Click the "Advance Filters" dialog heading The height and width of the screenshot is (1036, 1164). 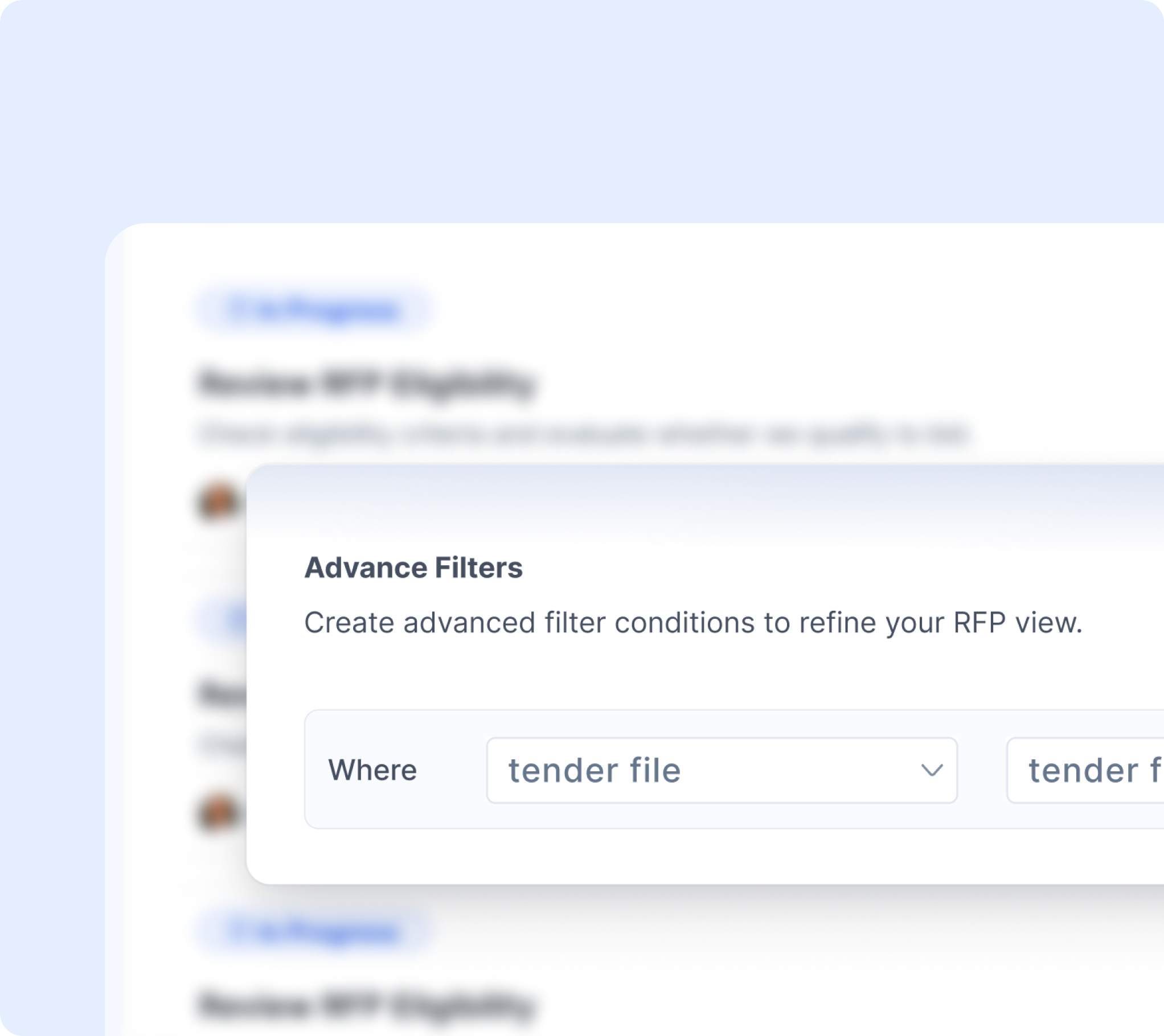coord(413,568)
